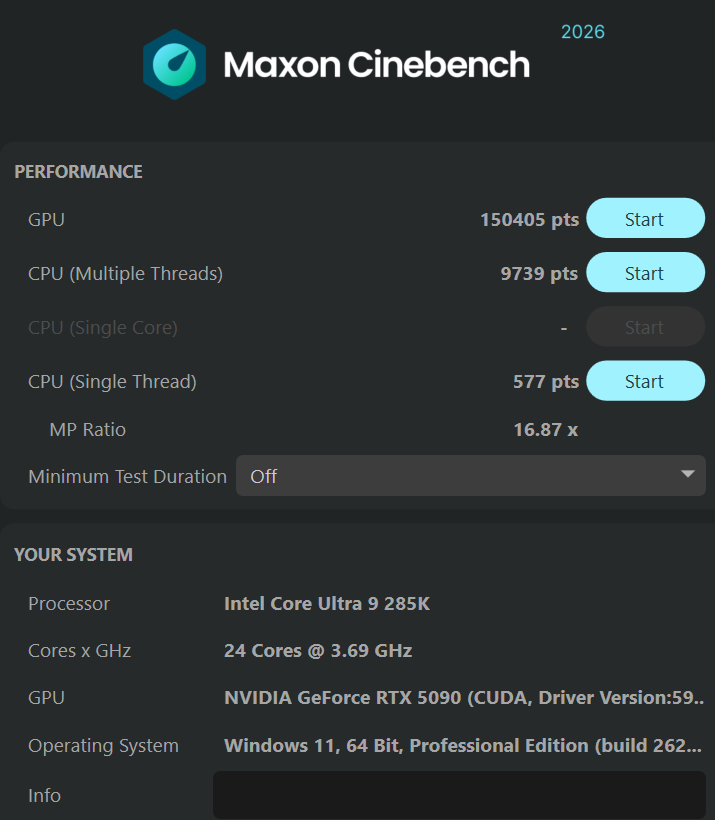Select the GPU score of 150405 pts
Image resolution: width=715 pixels, height=820 pixels.
tap(529, 219)
